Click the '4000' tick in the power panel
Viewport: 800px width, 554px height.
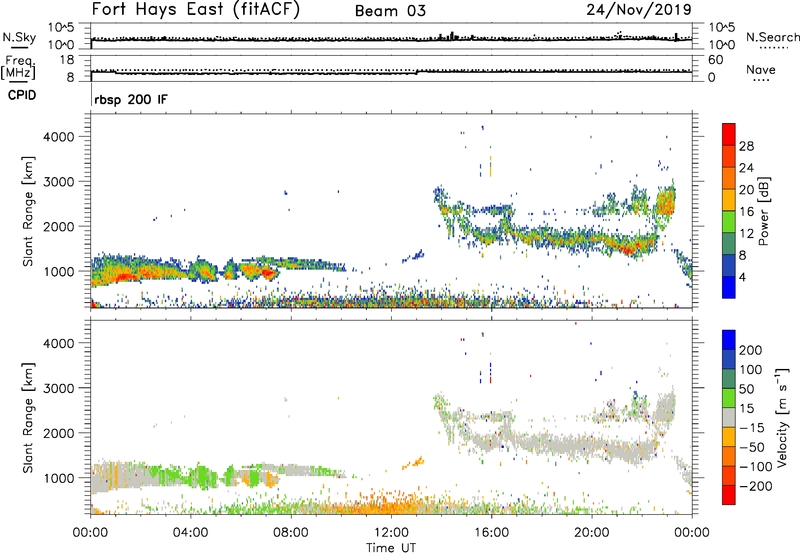point(59,137)
